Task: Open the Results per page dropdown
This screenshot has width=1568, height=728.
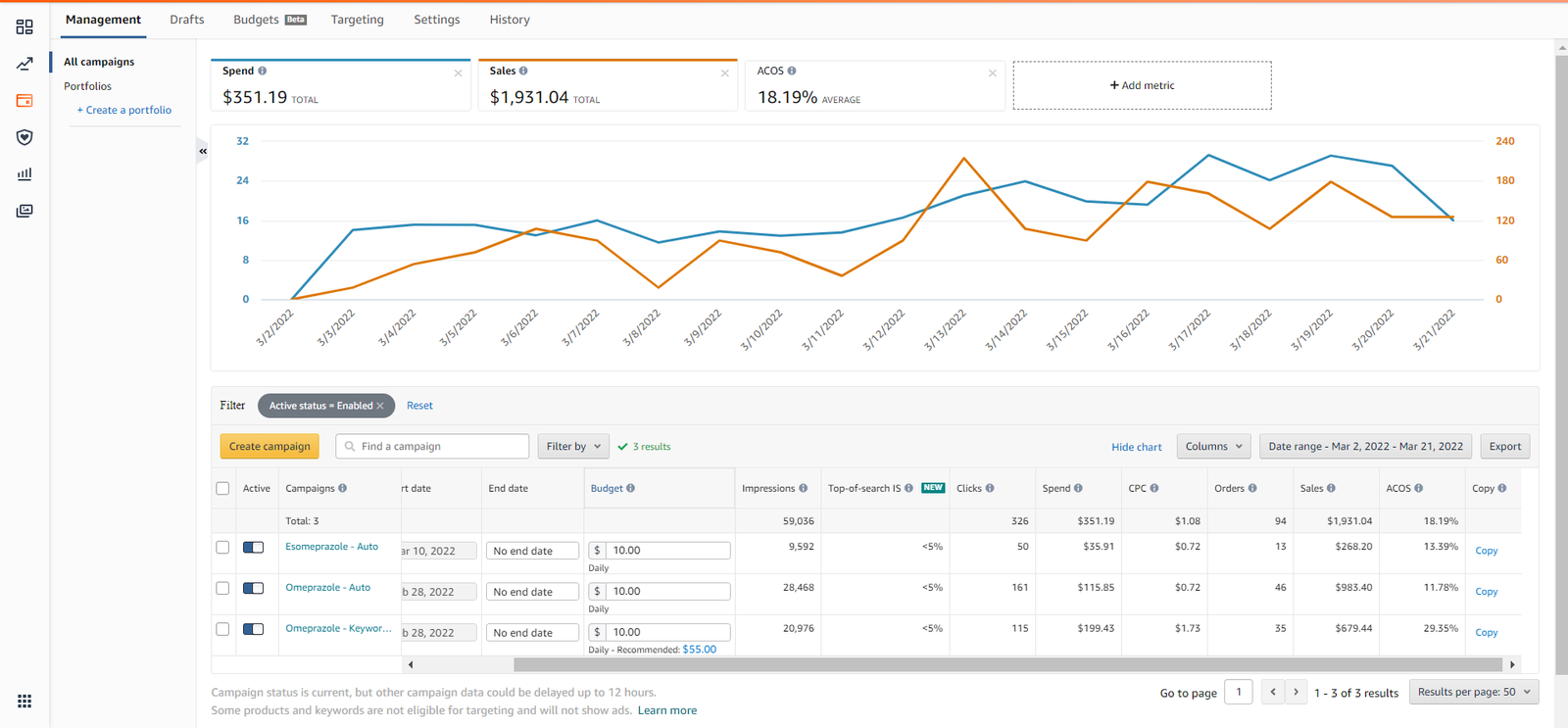Action: [1473, 692]
